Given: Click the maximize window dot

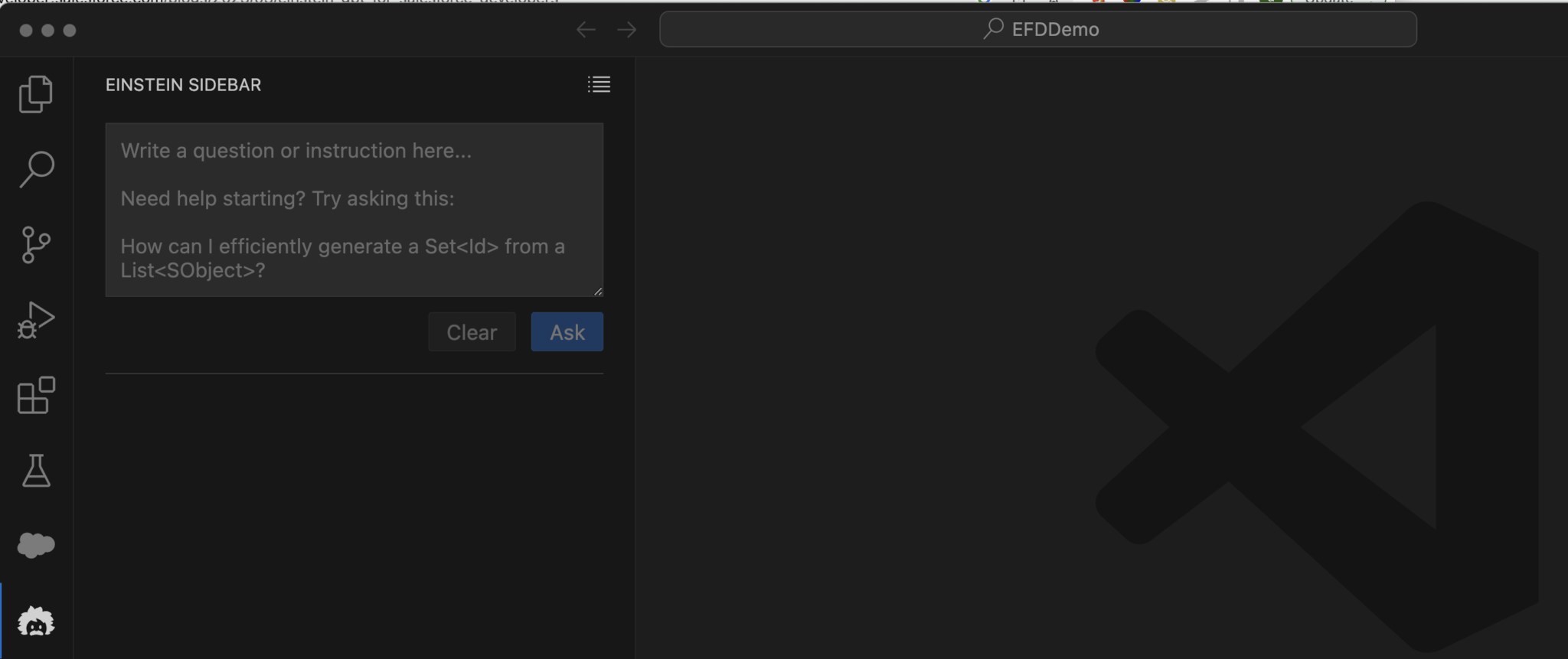Looking at the screenshot, I should (70, 30).
